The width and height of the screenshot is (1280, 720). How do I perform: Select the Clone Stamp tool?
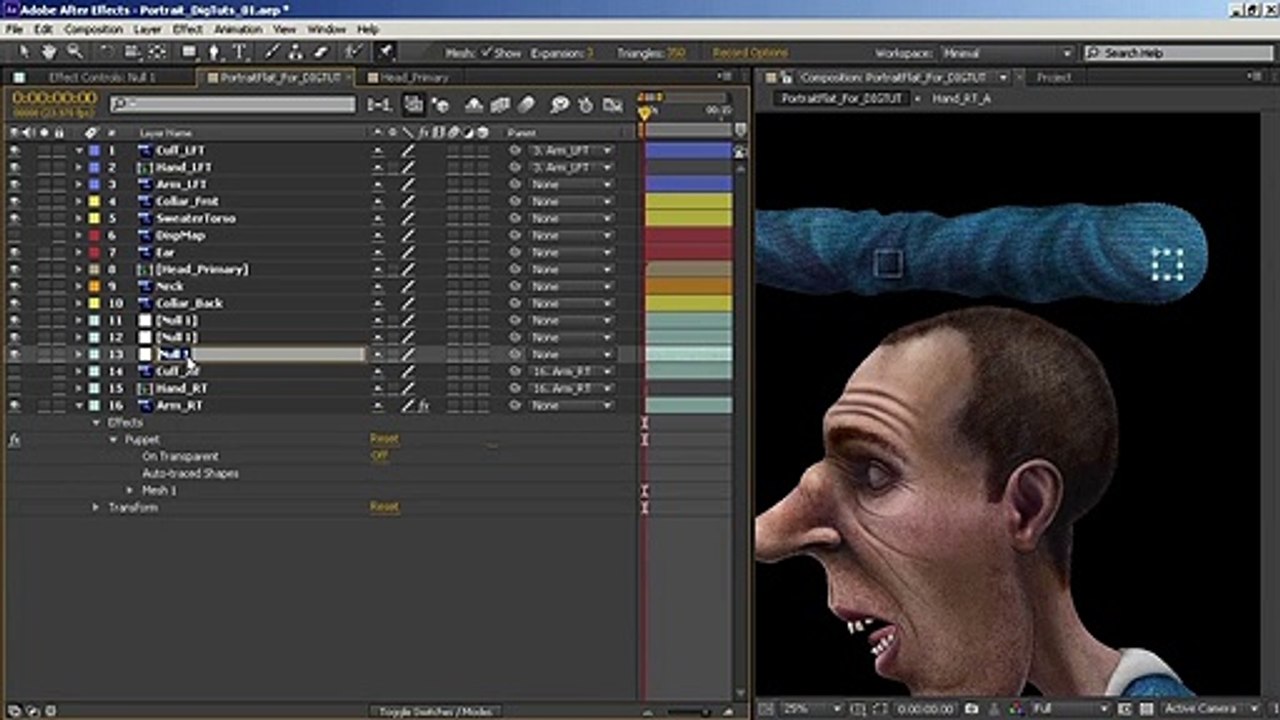click(x=297, y=52)
